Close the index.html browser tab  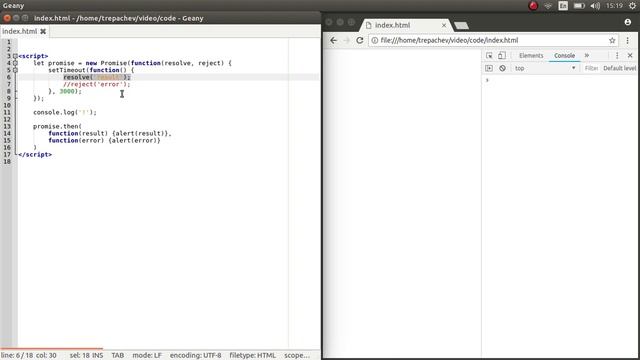(444, 25)
